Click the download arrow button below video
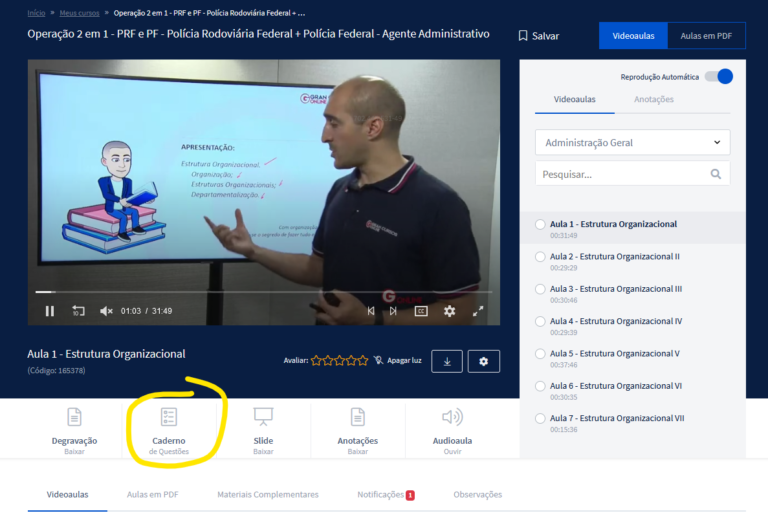This screenshot has width=768, height=522. pyautogui.click(x=447, y=361)
